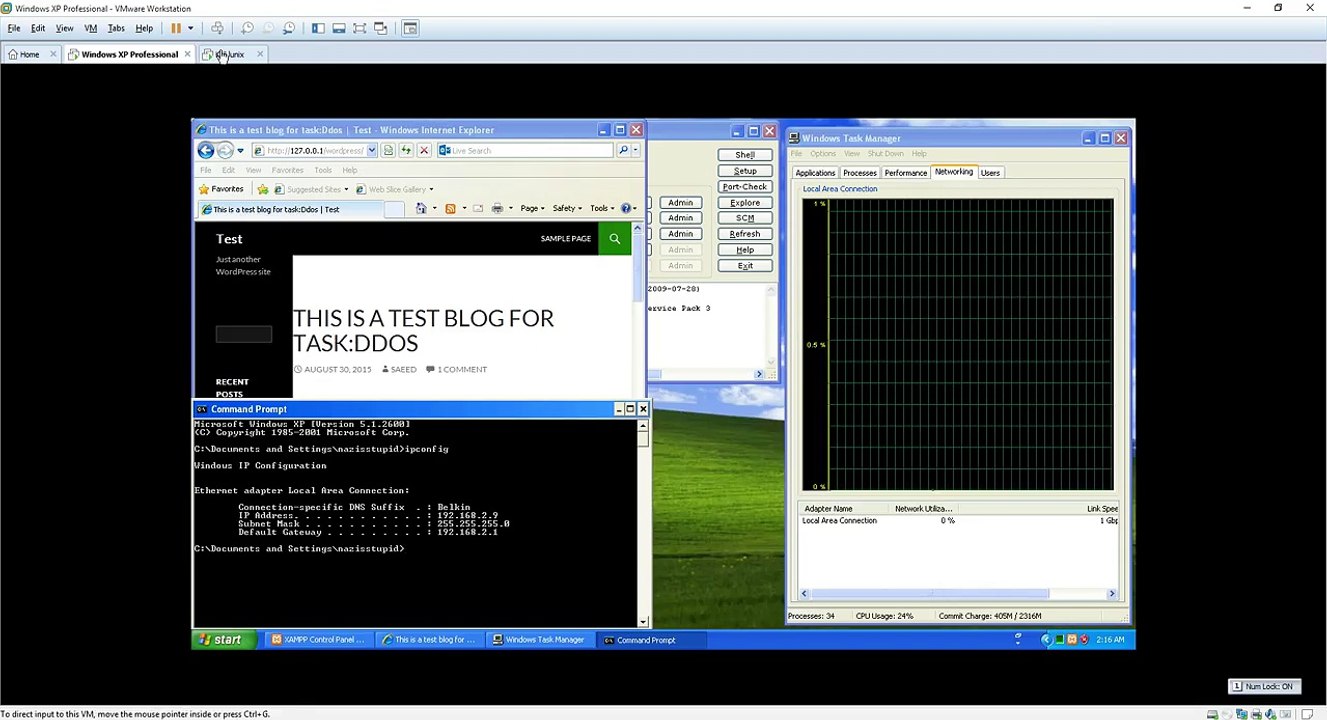
Task: Open VMware Tabs menu
Action: tap(116, 28)
